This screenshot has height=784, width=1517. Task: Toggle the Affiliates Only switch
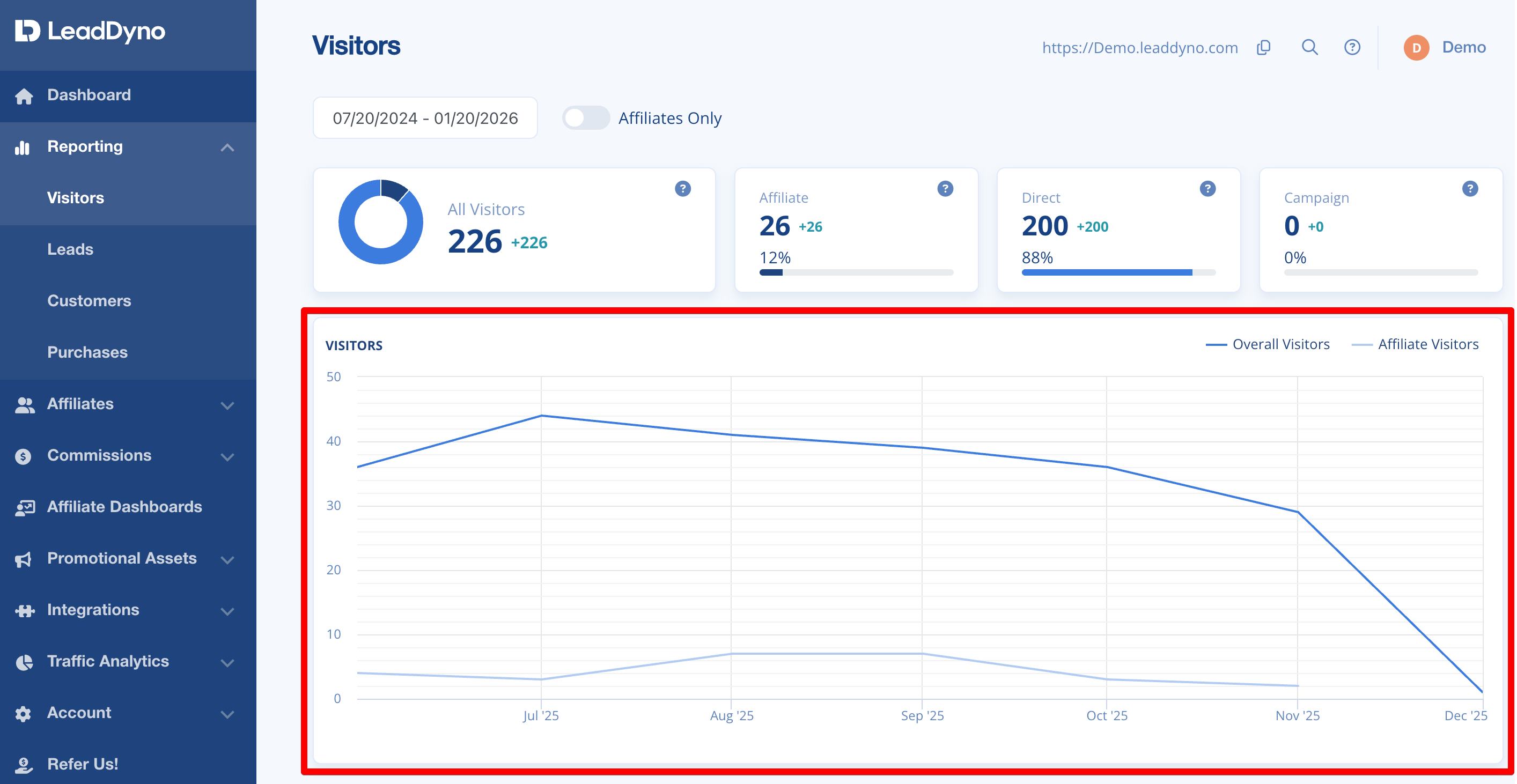coord(585,118)
